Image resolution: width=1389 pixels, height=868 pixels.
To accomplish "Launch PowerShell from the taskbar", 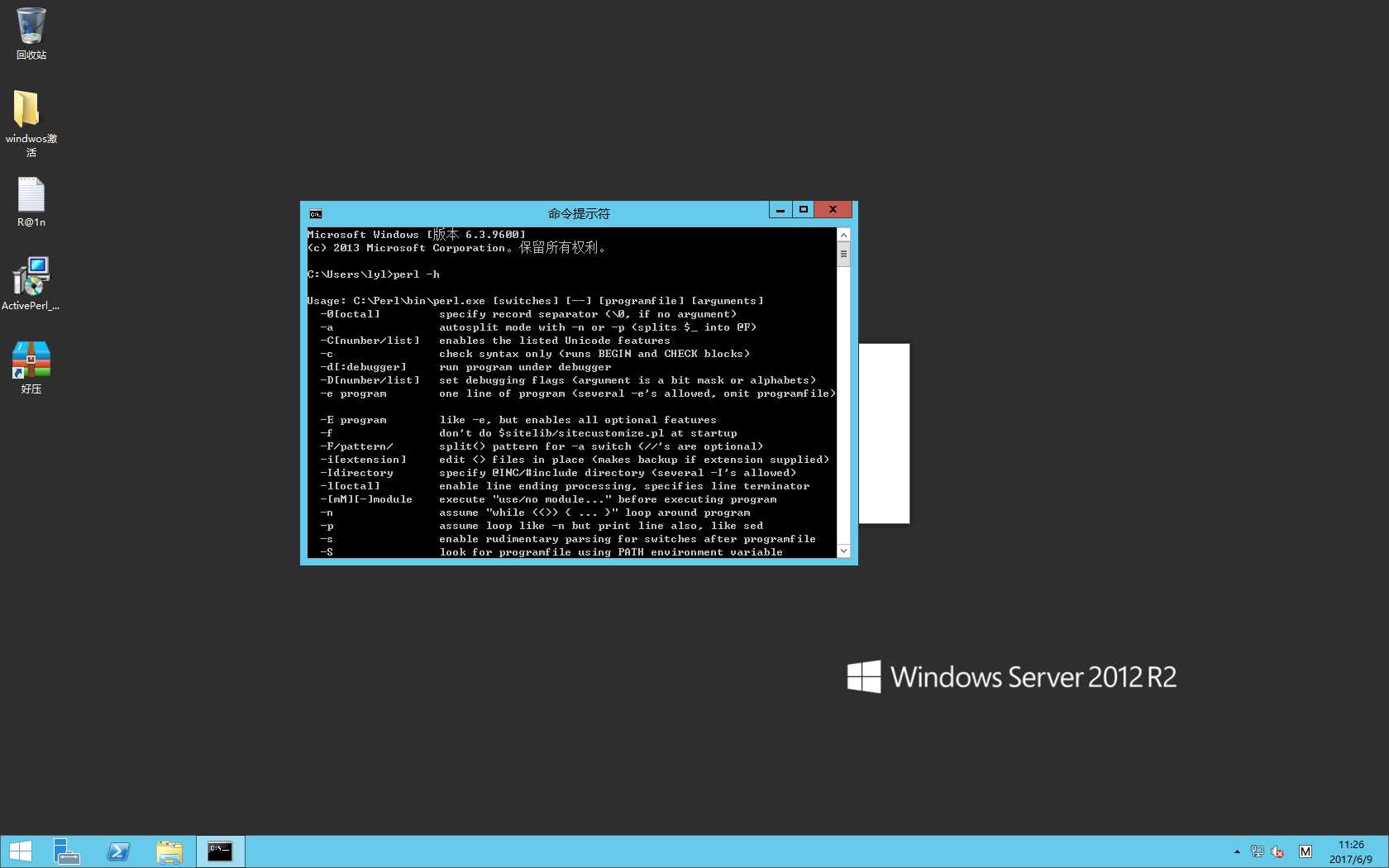I will (x=118, y=851).
